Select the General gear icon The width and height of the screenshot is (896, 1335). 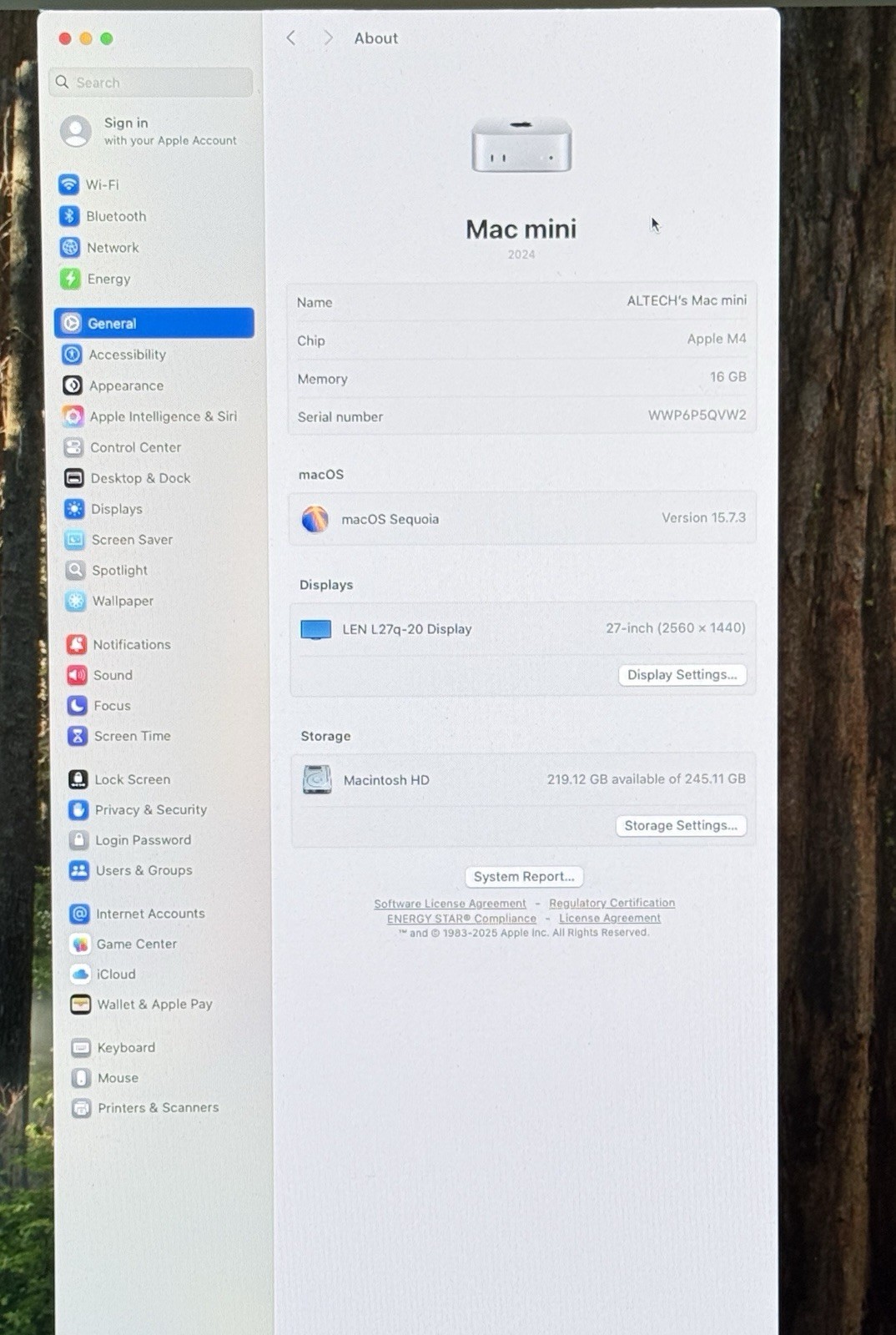pyautogui.click(x=72, y=323)
